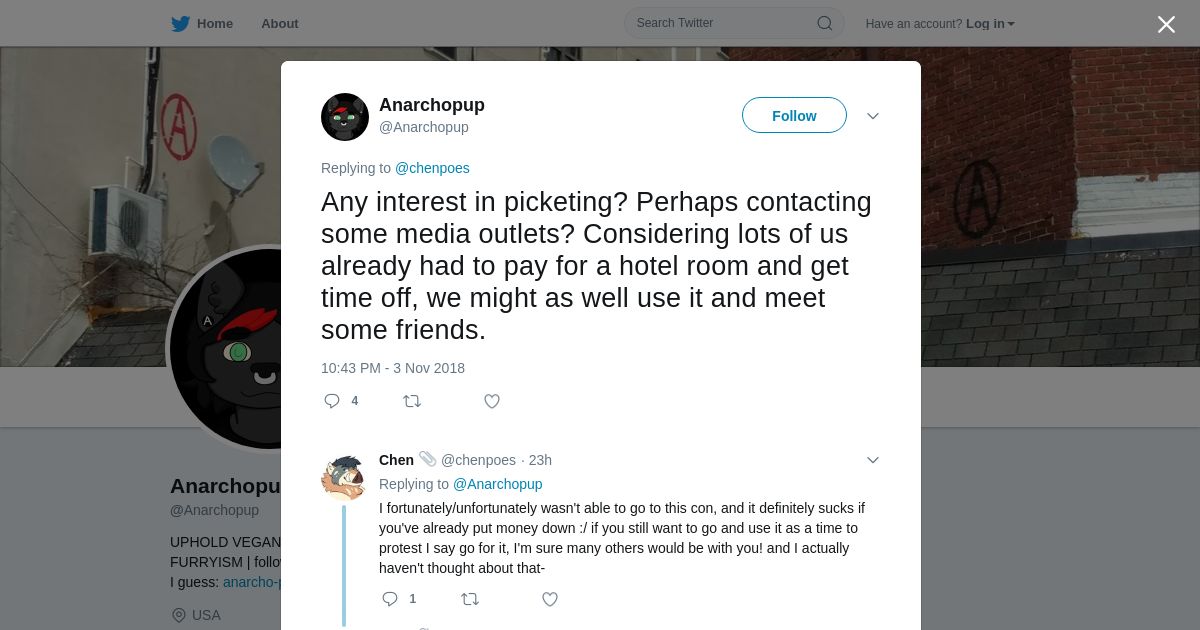Image resolution: width=1200 pixels, height=630 pixels.
Task: Open the Log in dropdown
Action: click(990, 24)
